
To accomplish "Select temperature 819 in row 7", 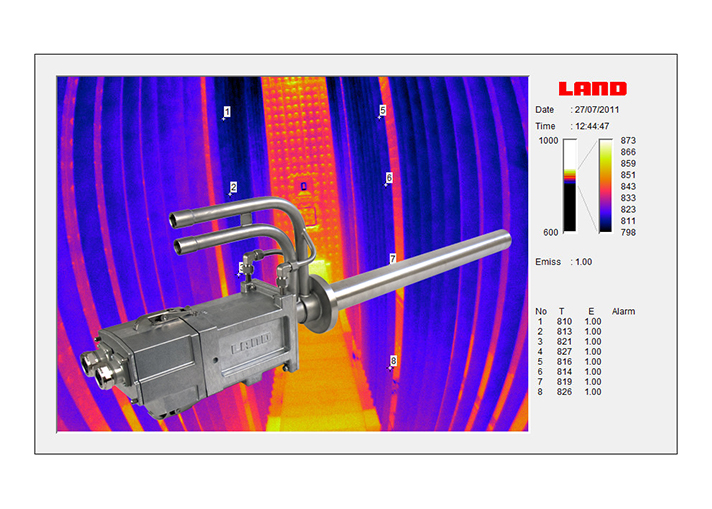I will coord(564,382).
